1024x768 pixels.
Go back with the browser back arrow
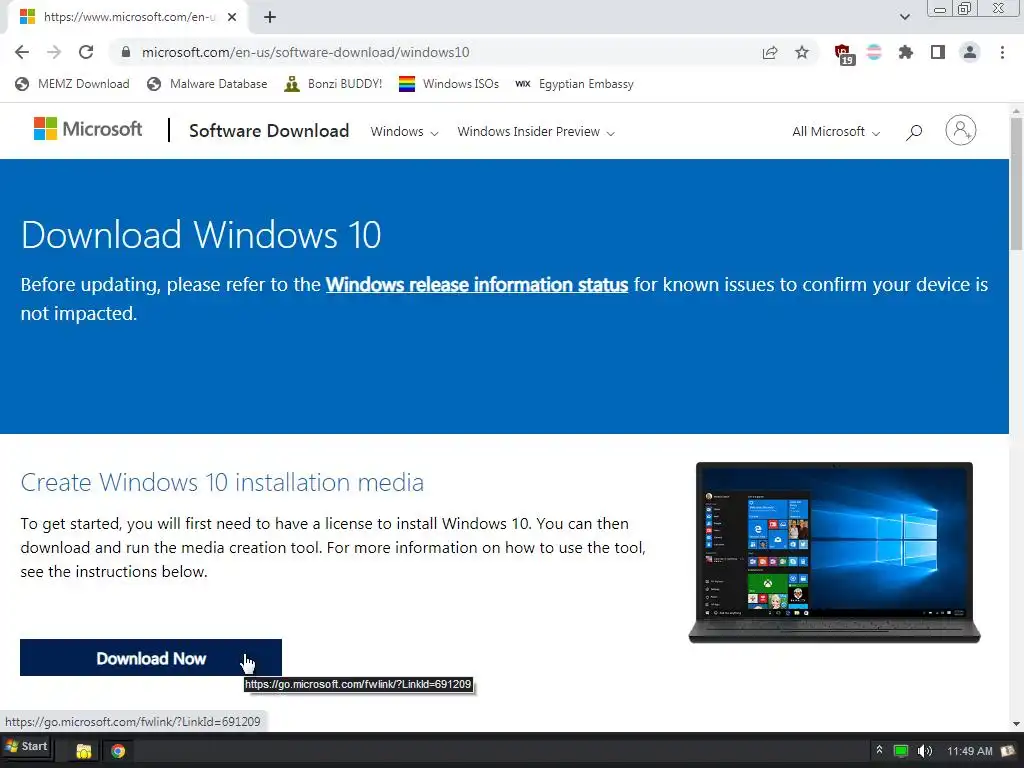(x=22, y=52)
